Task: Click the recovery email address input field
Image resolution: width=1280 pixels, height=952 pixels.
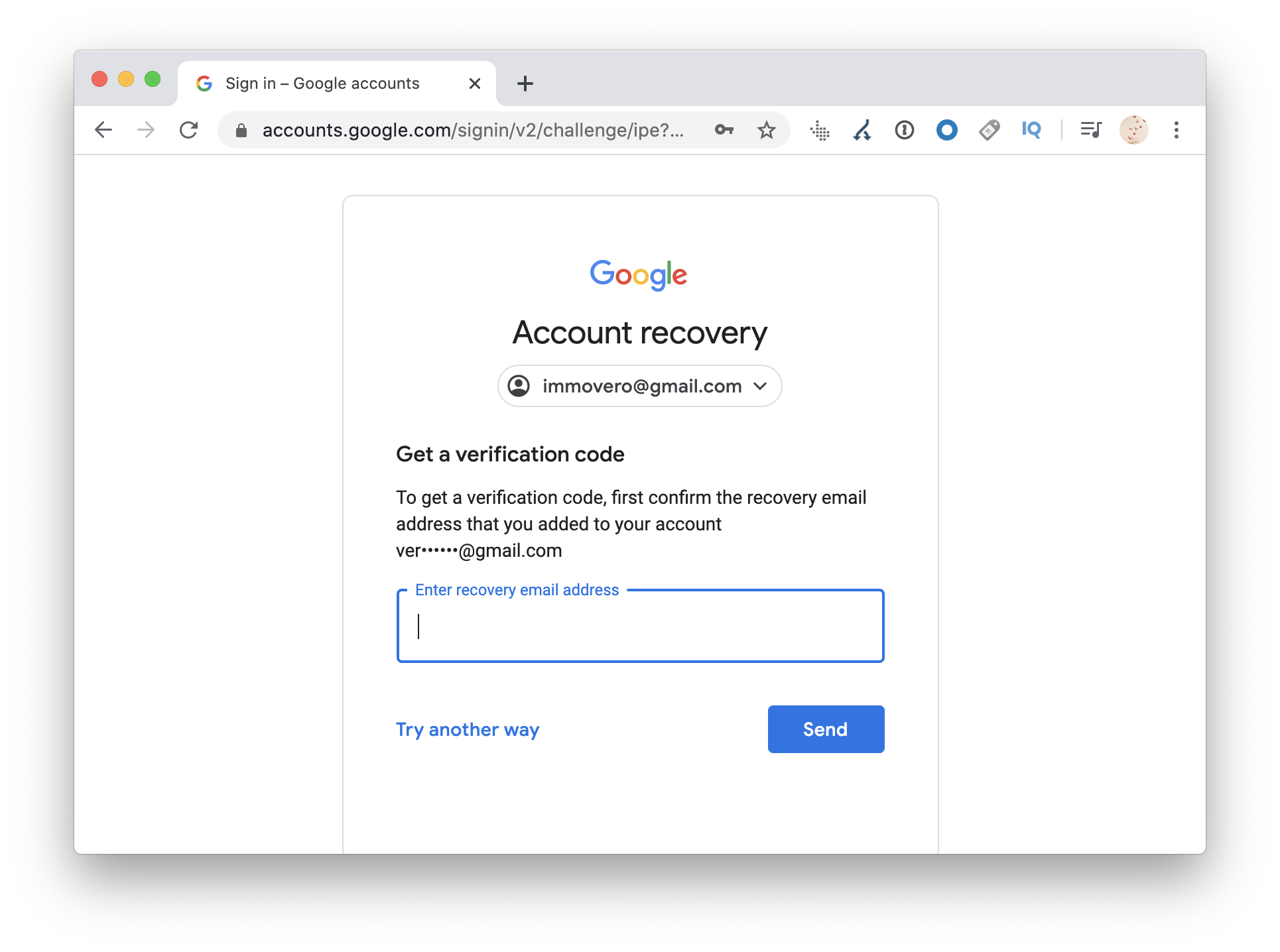Action: pos(640,626)
